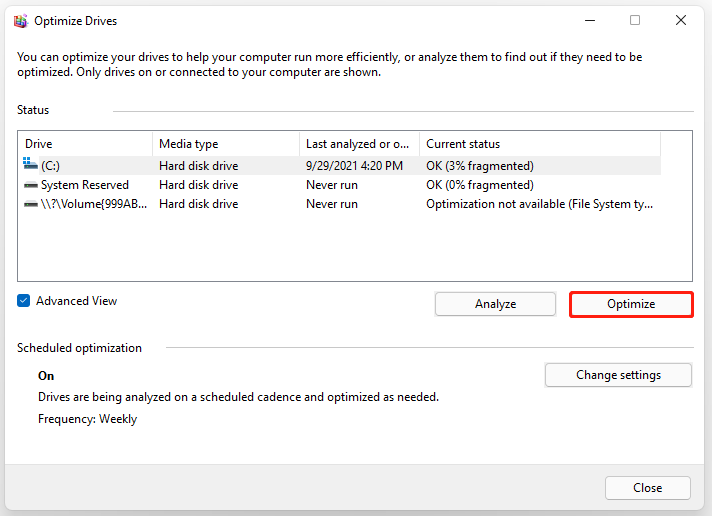712x516 pixels.
Task: Click the Optimize Drives app icon in title bar
Action: tap(20, 21)
